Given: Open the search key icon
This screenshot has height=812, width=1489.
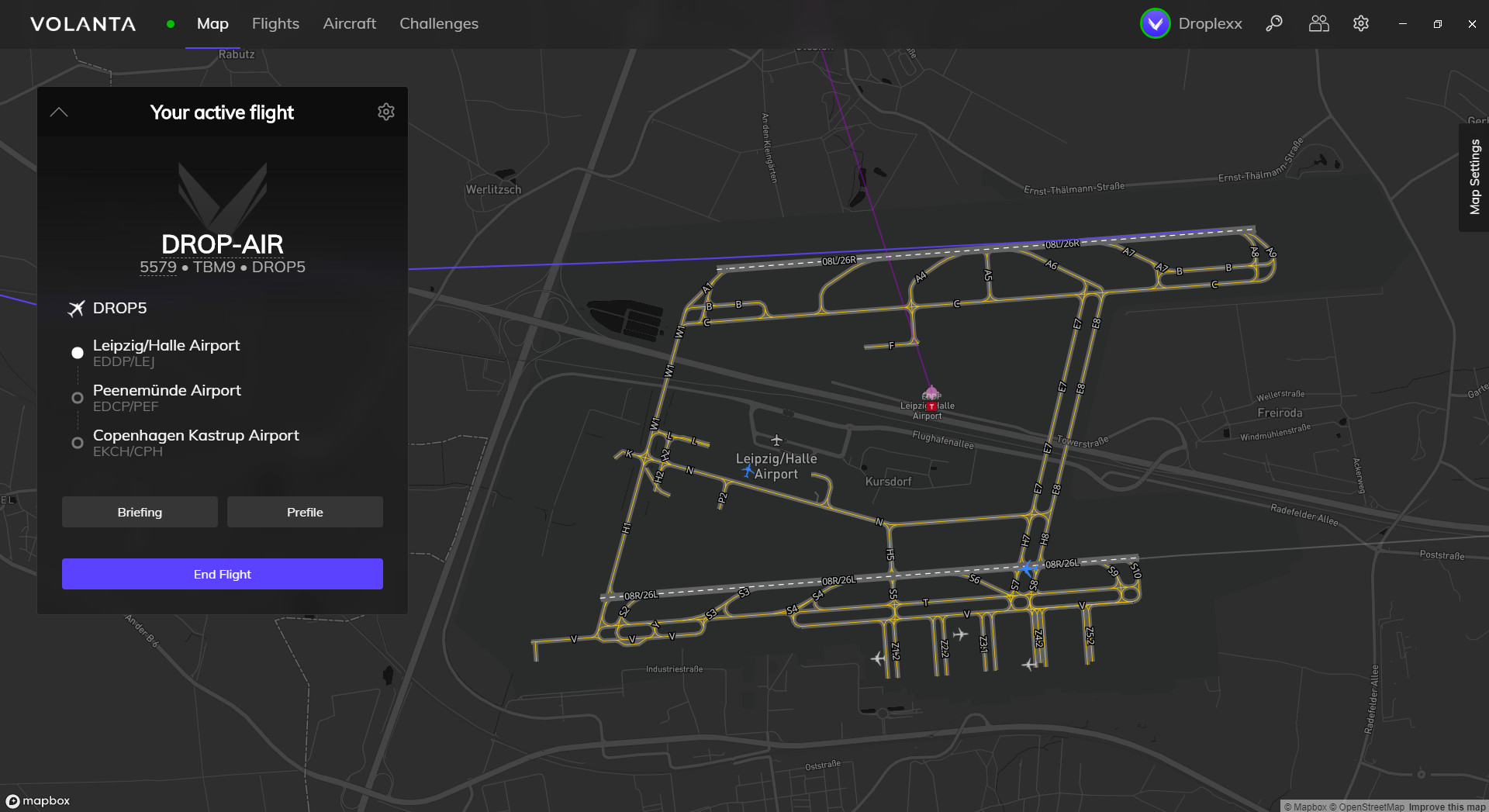Looking at the screenshot, I should [x=1273, y=23].
